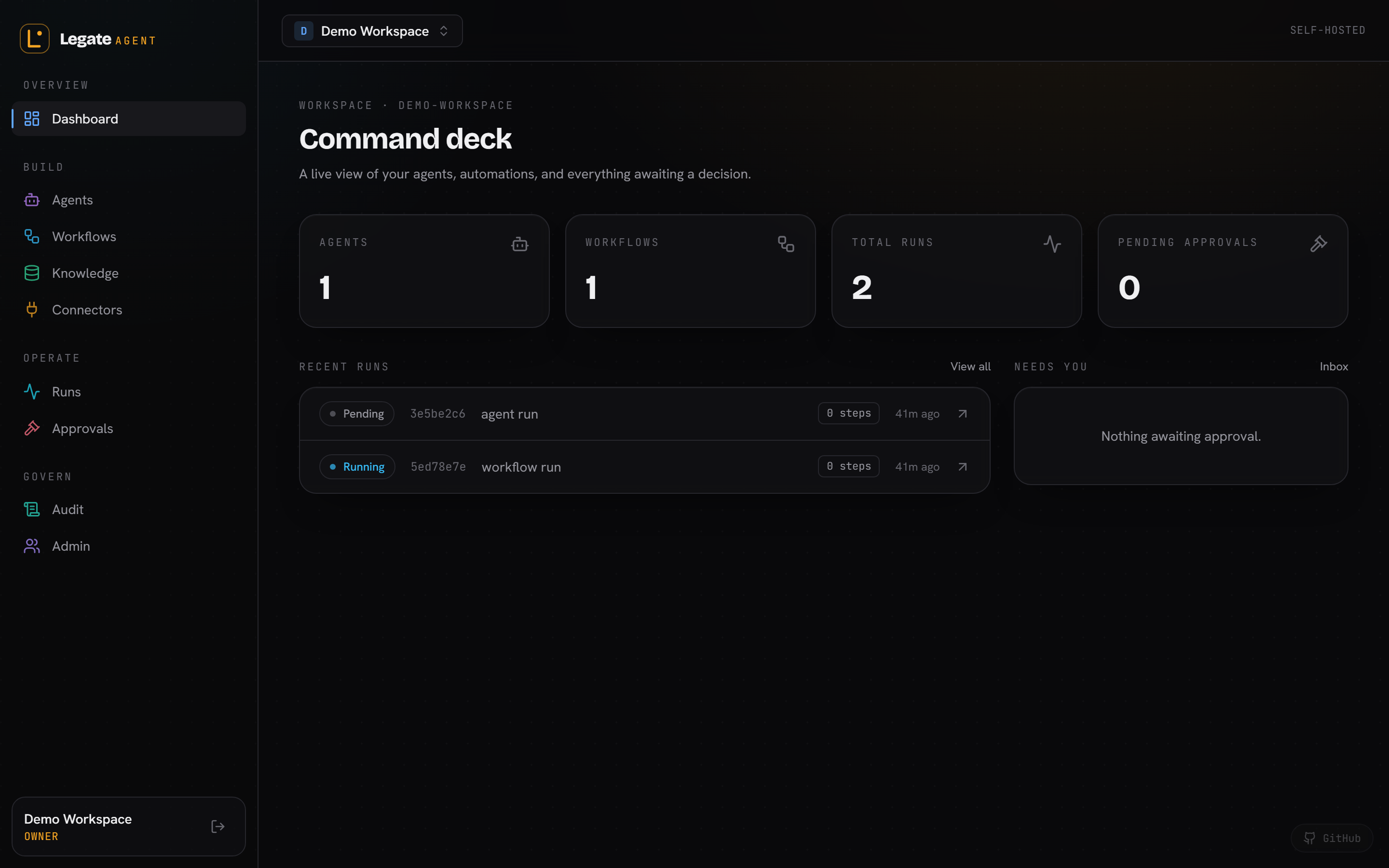Click the D workspace avatar
Image resolution: width=1389 pixels, height=868 pixels.
pyautogui.click(x=304, y=31)
